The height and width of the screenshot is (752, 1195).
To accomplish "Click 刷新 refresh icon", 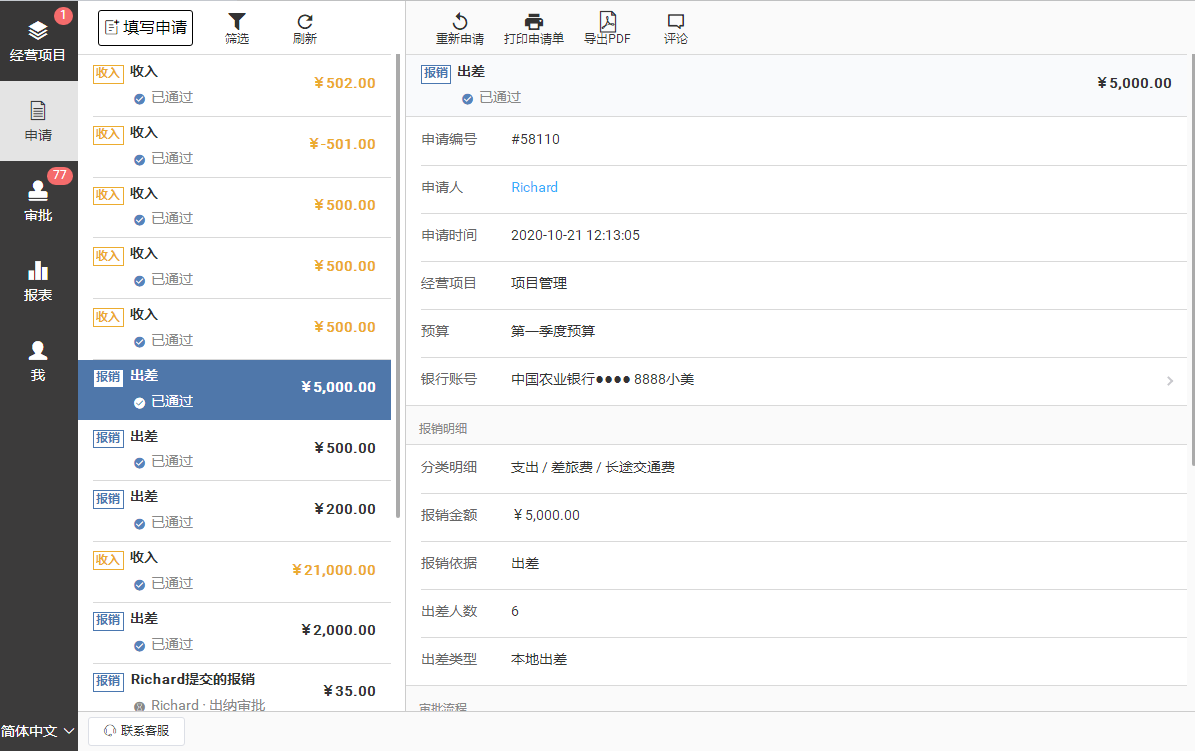I will [305, 28].
